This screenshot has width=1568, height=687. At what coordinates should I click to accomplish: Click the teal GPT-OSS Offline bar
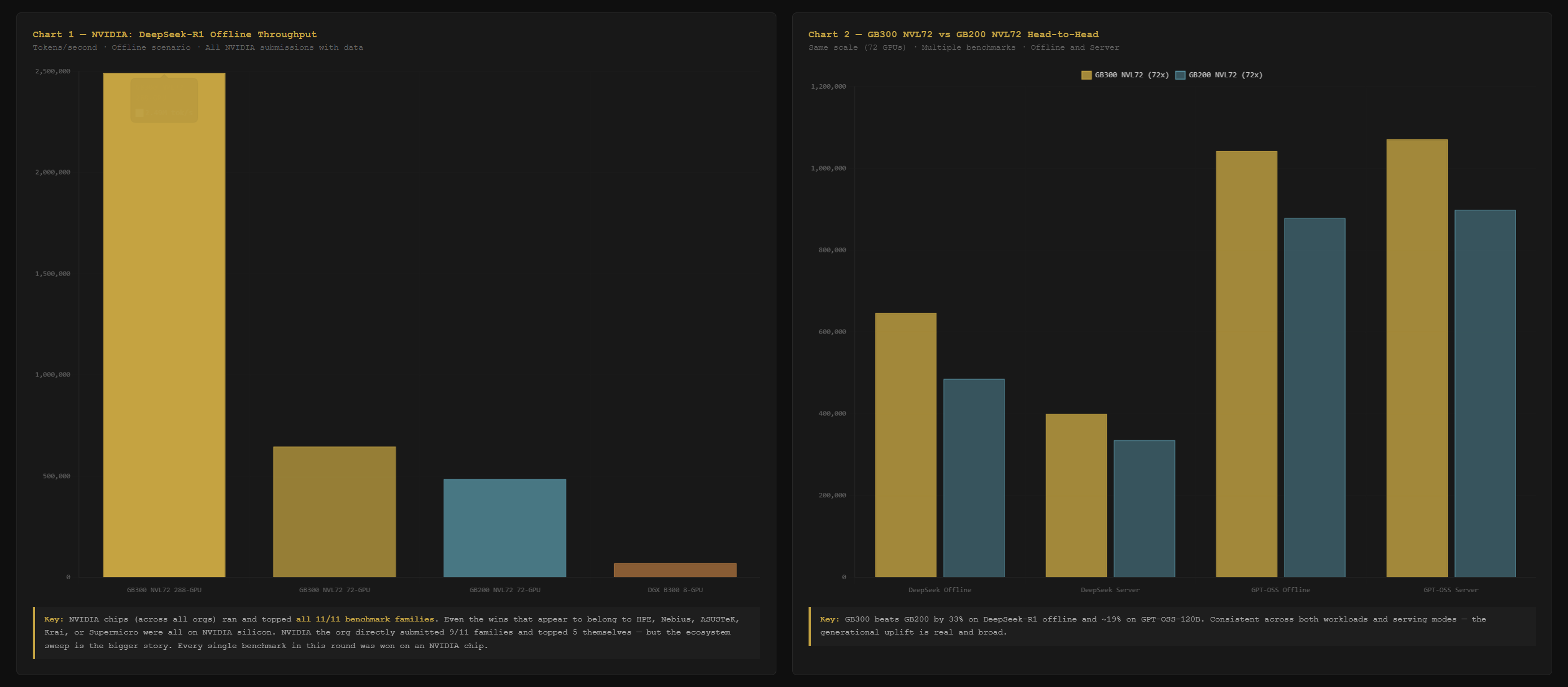tap(1315, 397)
